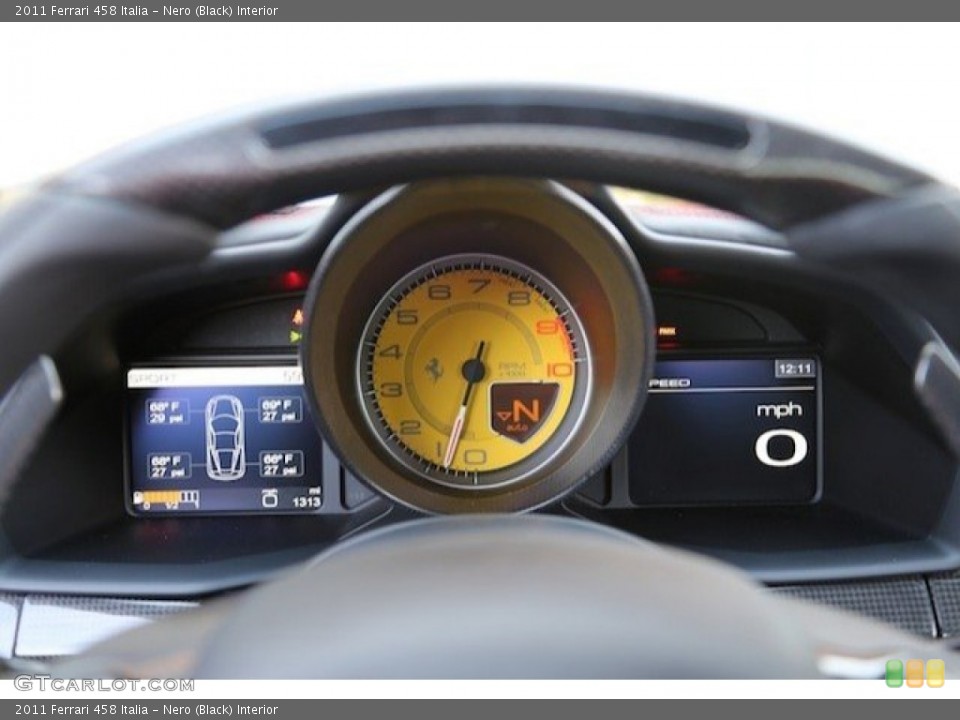
Task: Click the number 4 on the tachometer
Action: pos(390,352)
